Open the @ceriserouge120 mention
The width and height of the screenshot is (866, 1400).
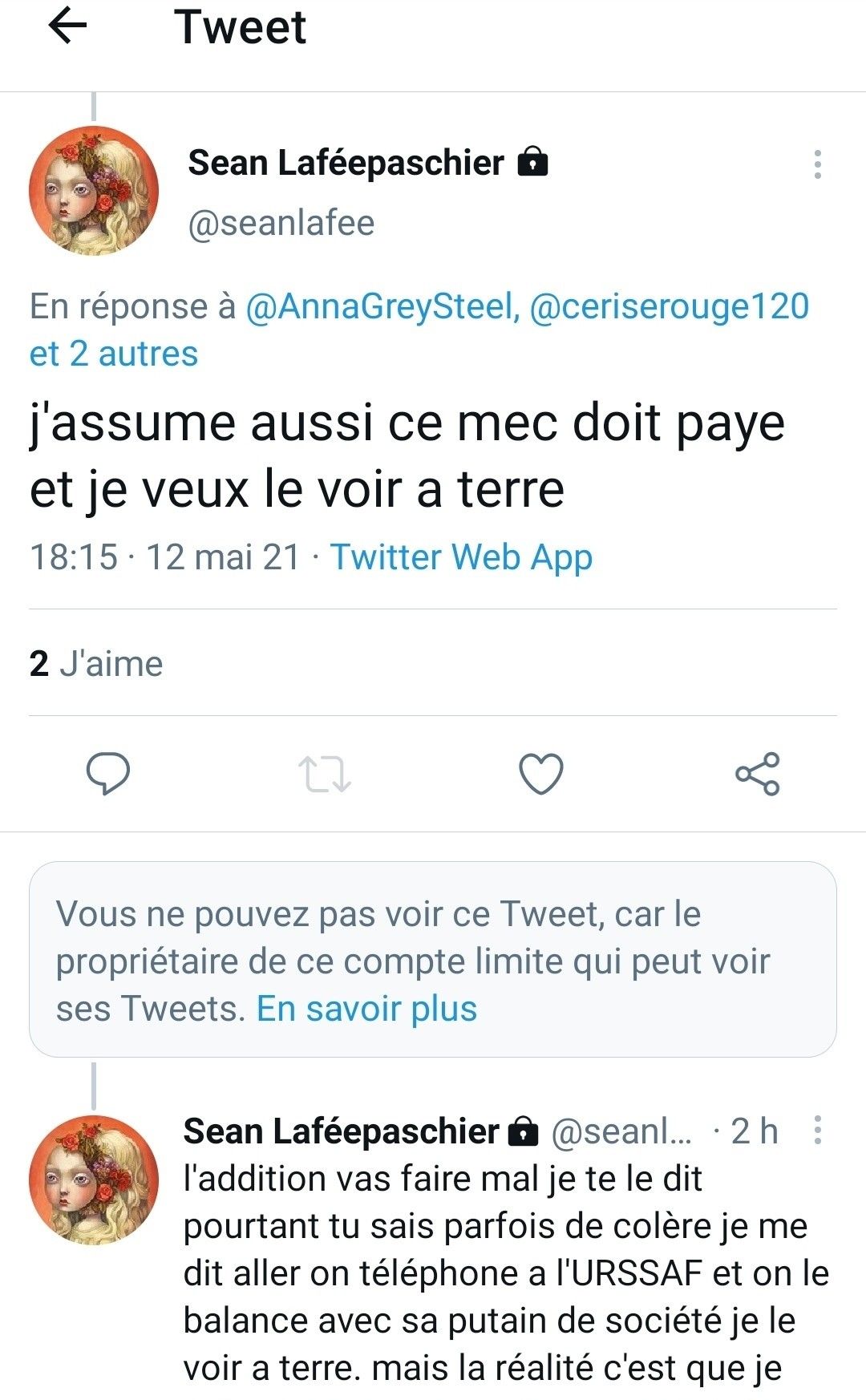(670, 306)
